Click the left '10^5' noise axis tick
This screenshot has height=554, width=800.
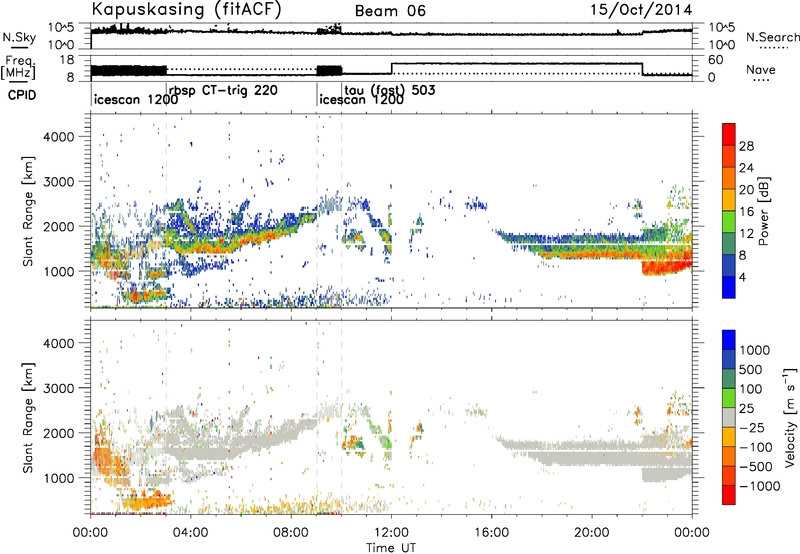tap(62, 28)
